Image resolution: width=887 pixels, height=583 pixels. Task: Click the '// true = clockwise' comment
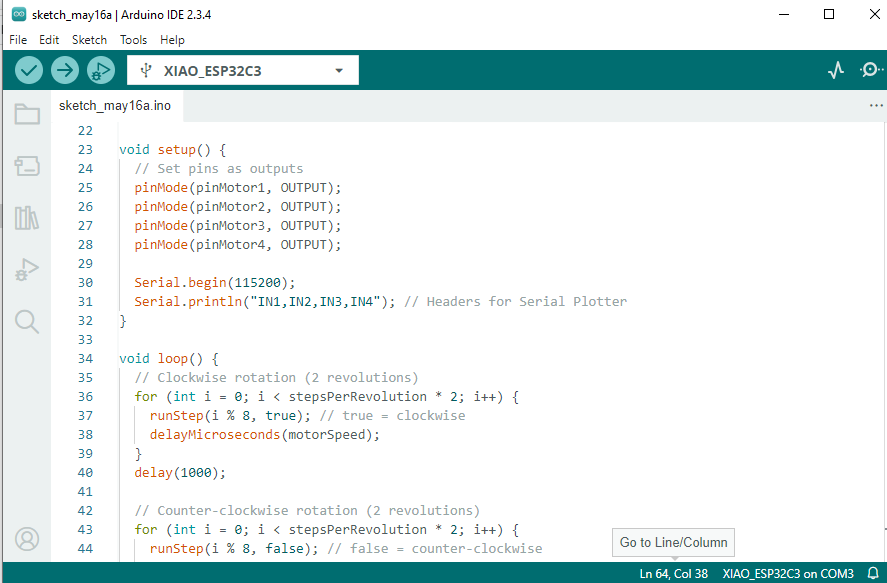[393, 416]
